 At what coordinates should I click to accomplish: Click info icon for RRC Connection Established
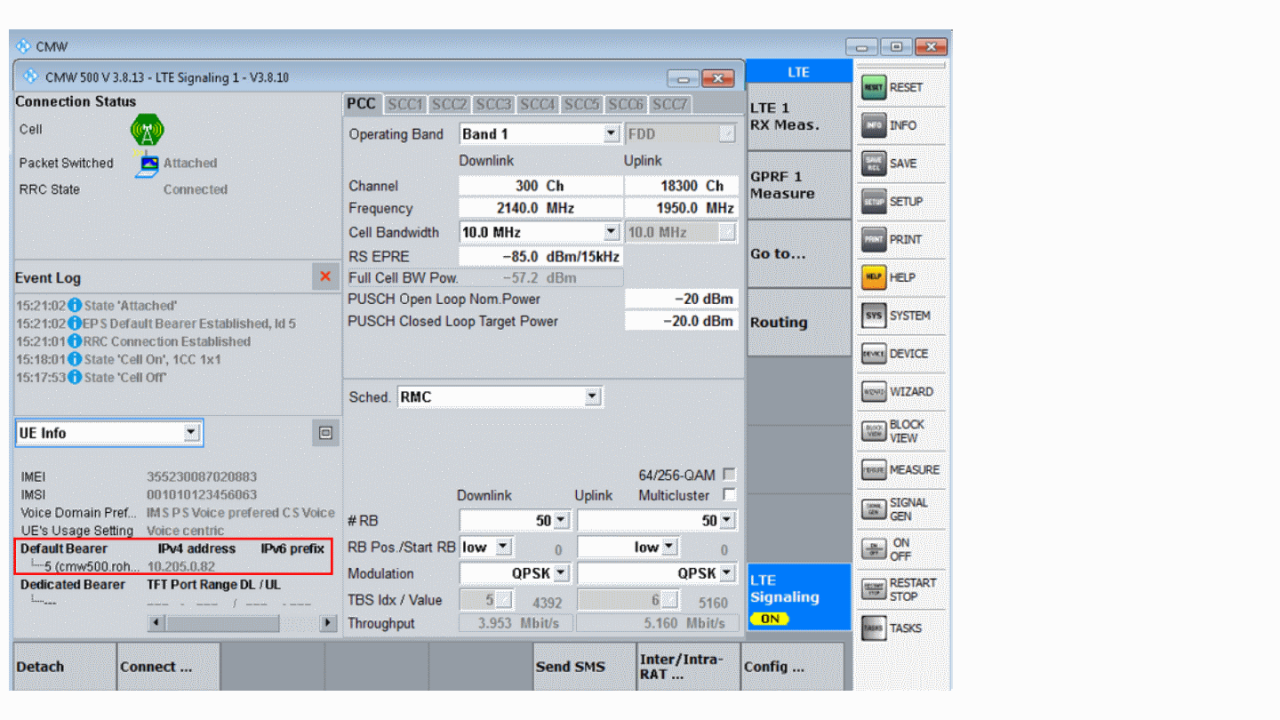pyautogui.click(x=75, y=341)
